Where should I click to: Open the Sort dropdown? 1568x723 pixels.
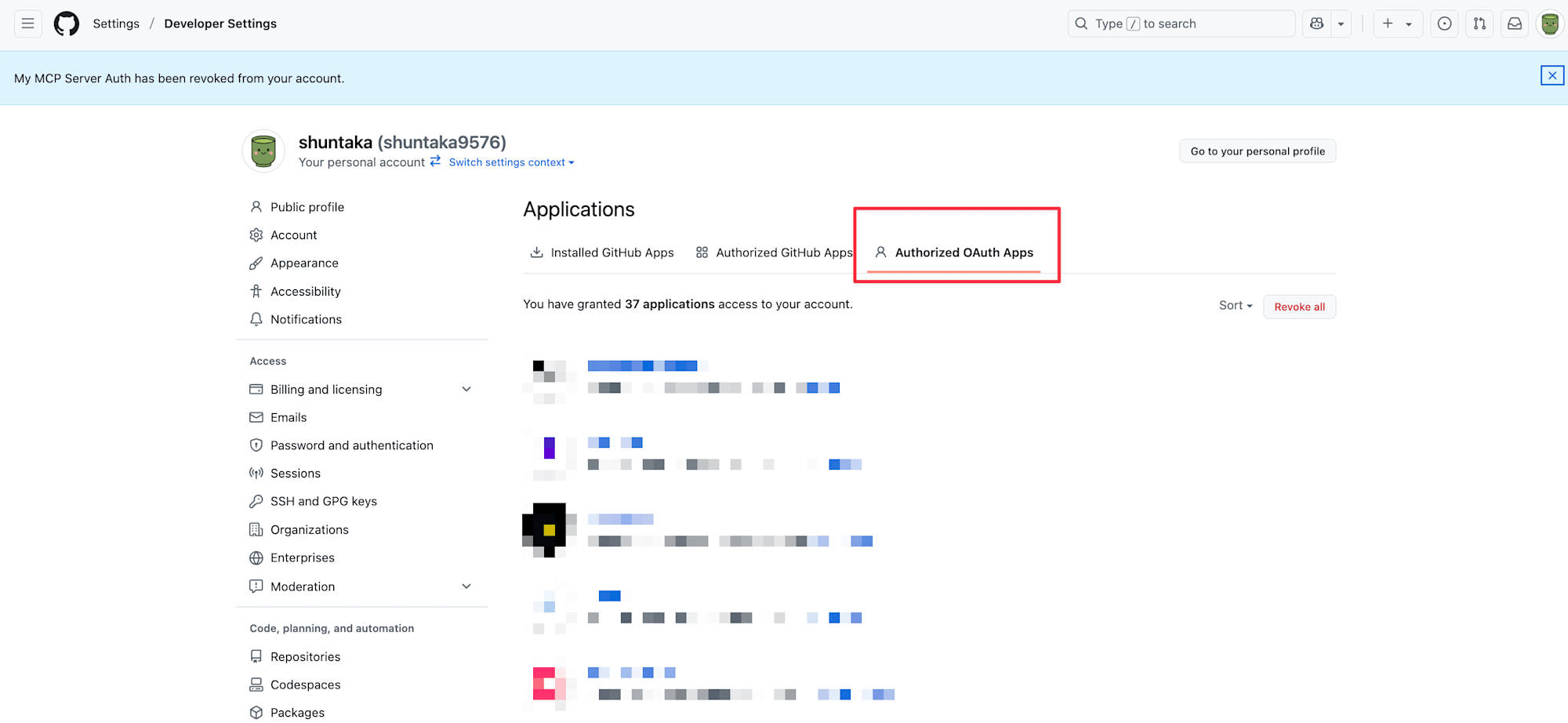1236,306
